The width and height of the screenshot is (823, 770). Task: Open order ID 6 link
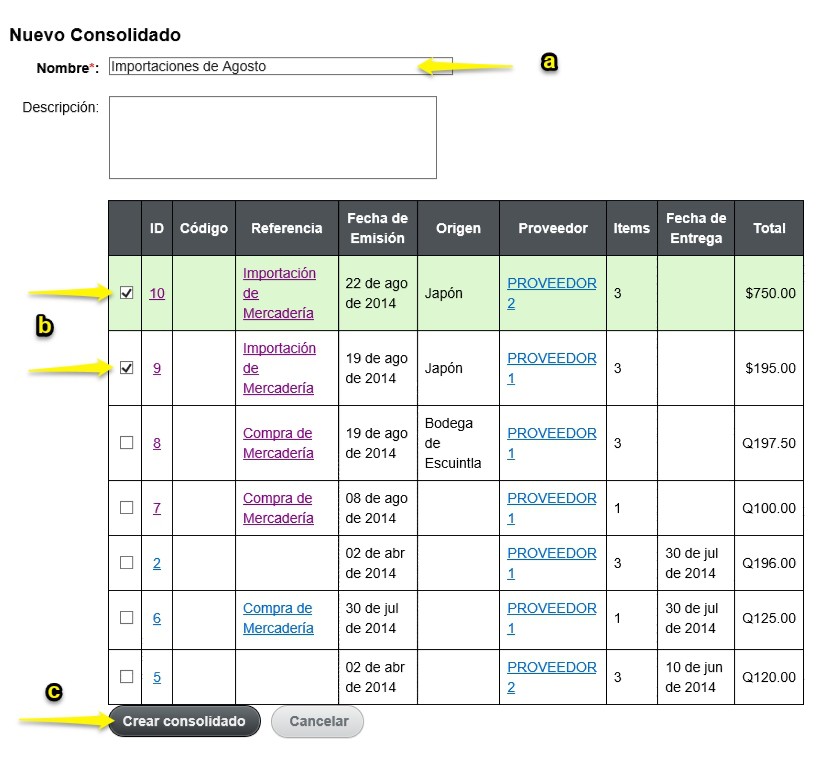pyautogui.click(x=157, y=618)
